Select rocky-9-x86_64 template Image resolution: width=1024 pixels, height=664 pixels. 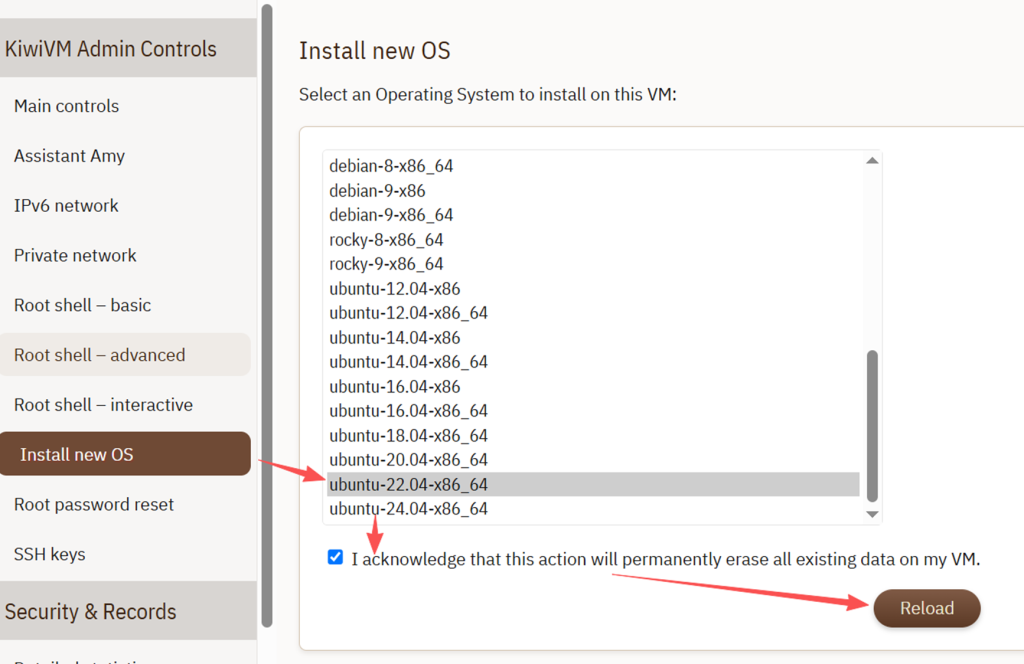click(386, 264)
